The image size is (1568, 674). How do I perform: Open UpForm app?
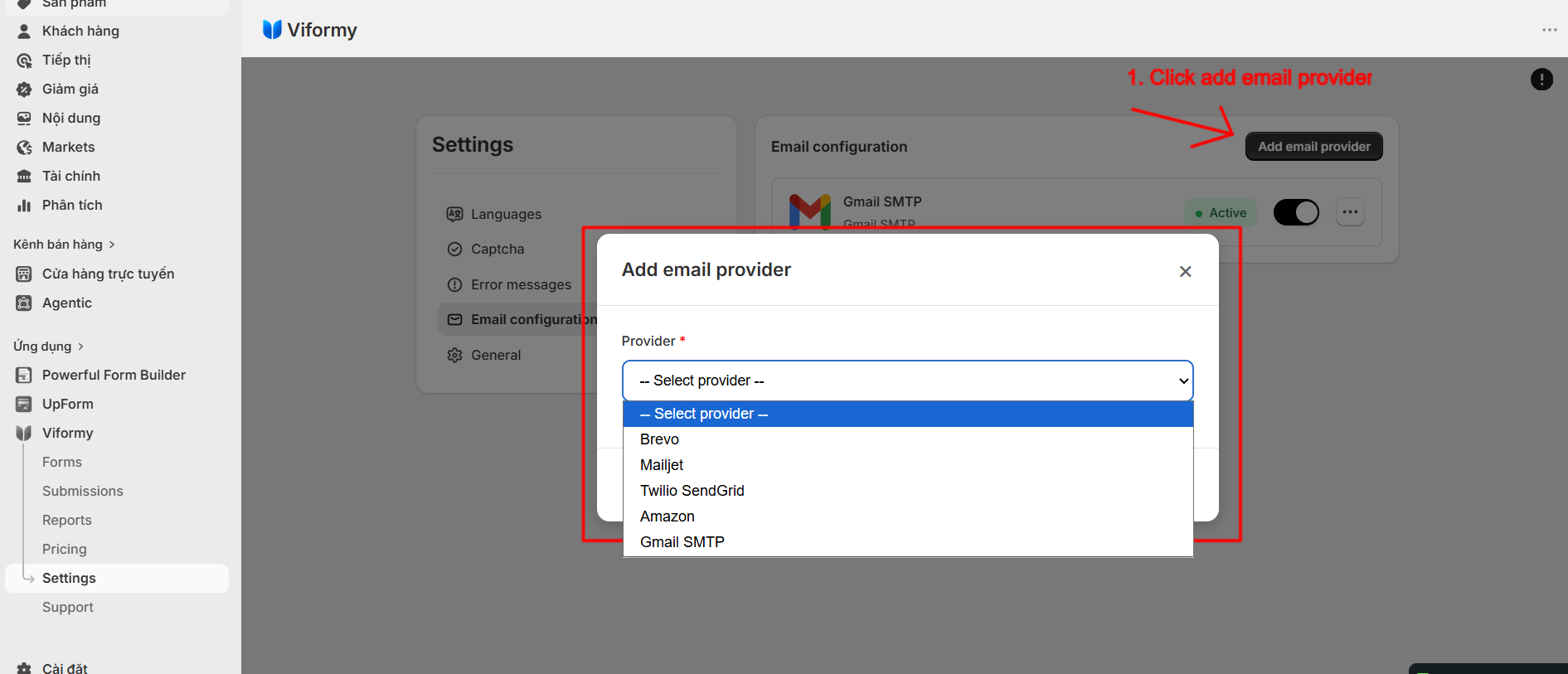click(x=67, y=404)
